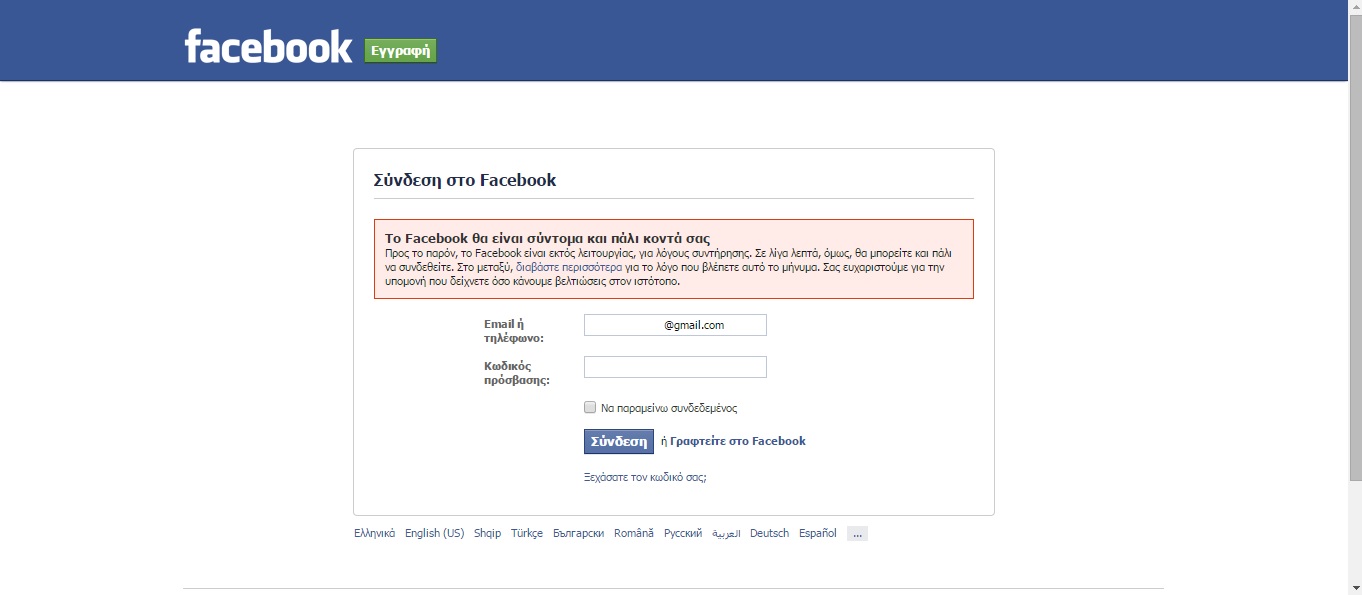Image resolution: width=1362 pixels, height=595 pixels.
Task: Tick the Να παραμείνω συνδεδεμένος checkbox
Action: click(590, 407)
